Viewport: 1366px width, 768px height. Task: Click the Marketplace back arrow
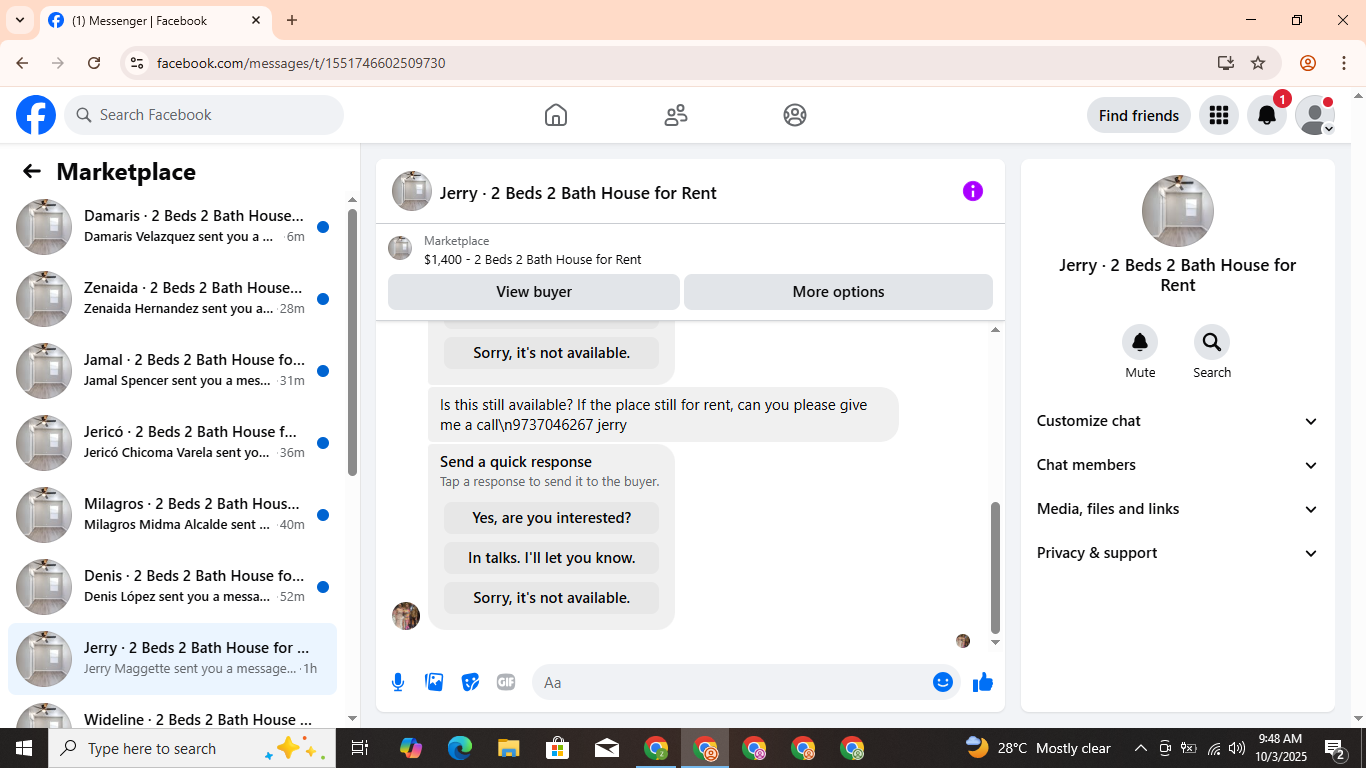(32, 171)
